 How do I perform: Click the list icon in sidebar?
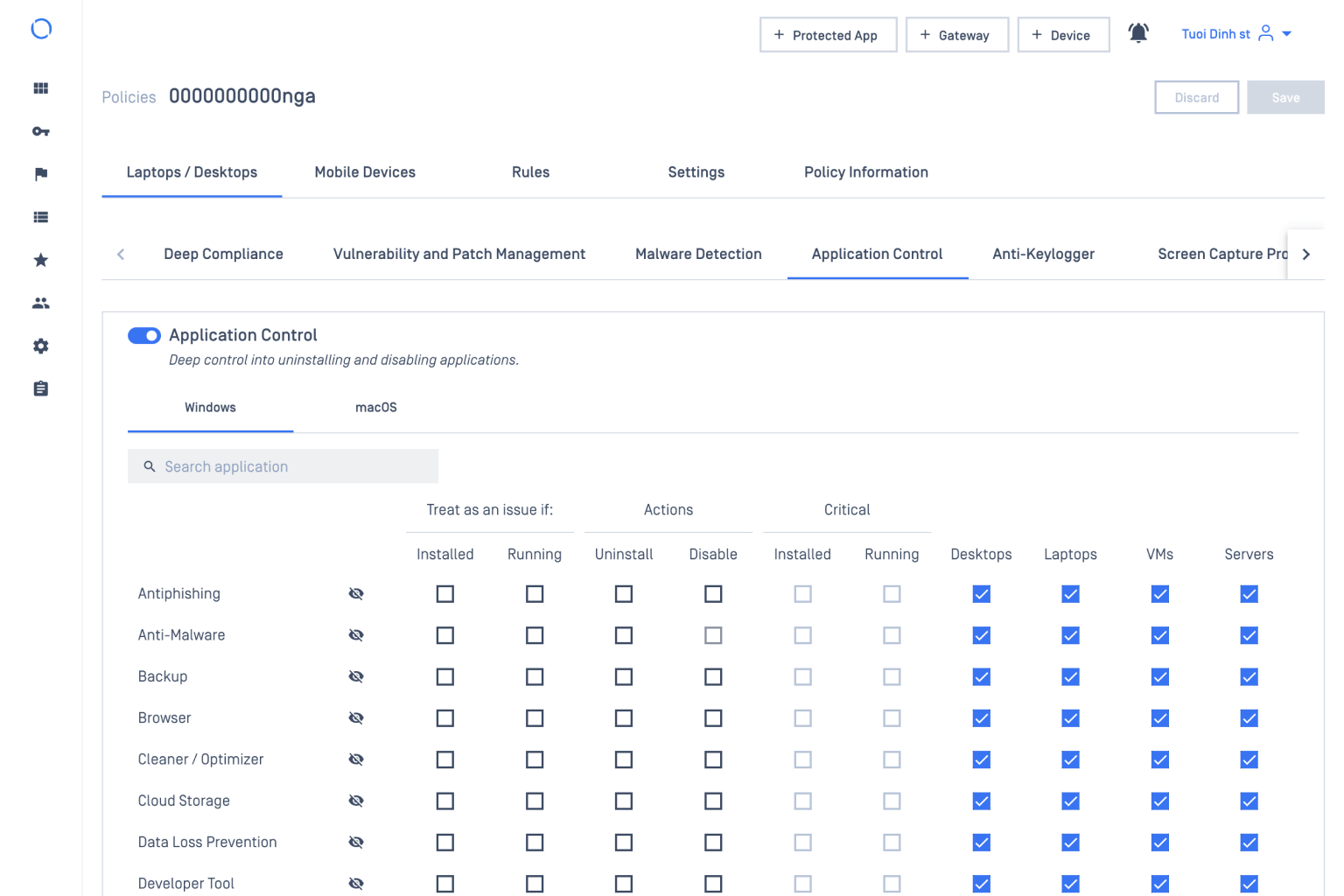click(40, 217)
